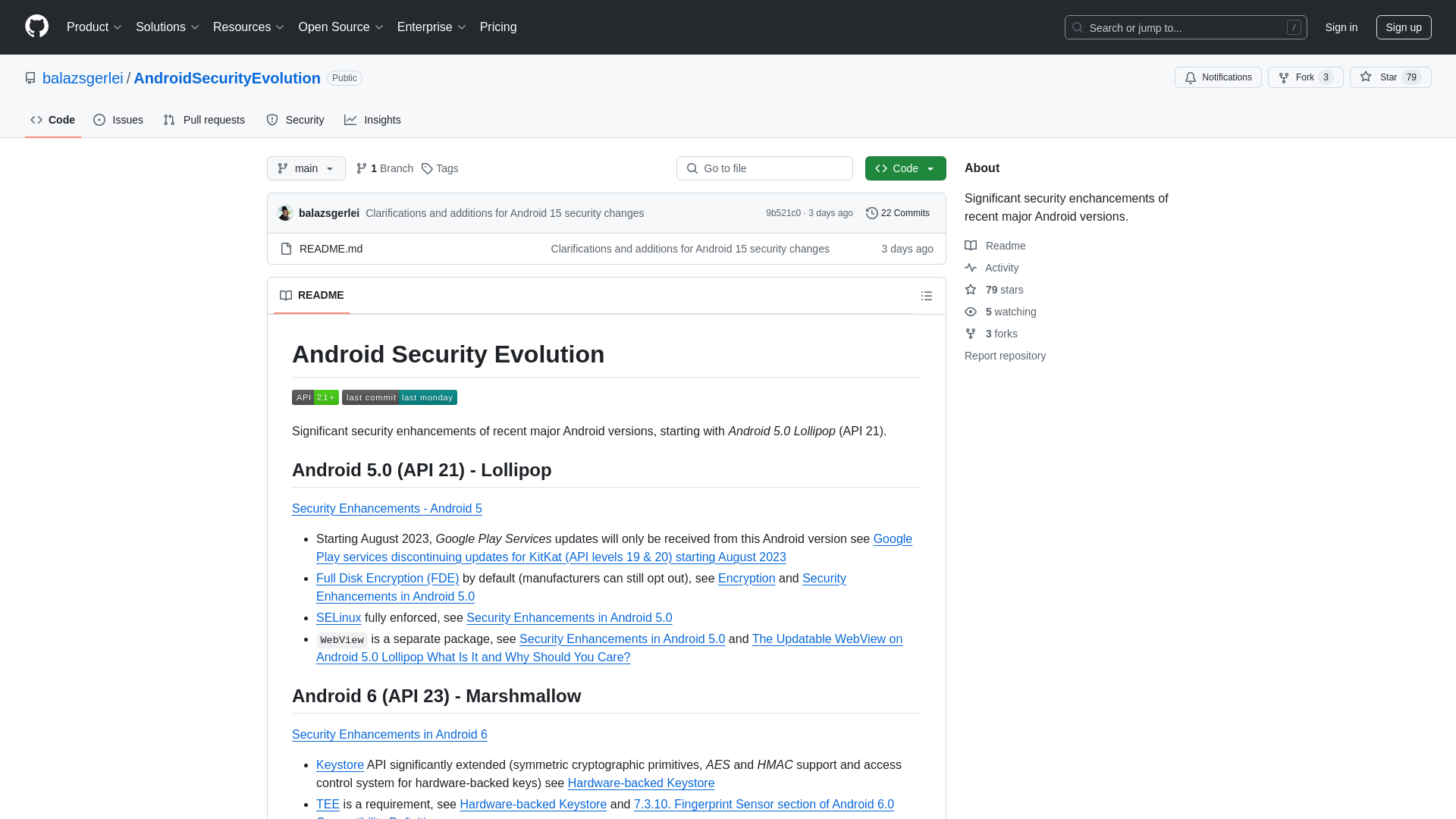Click the Notifications button
Viewport: 1456px width, 819px height.
(x=1218, y=77)
